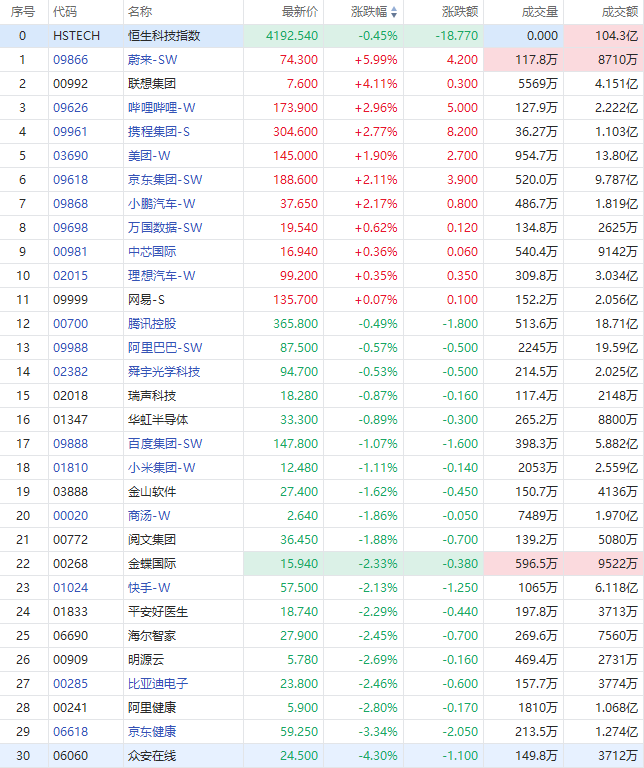This screenshot has height=768, width=644.
Task: Select 金山软件 stock name
Action: (152, 492)
